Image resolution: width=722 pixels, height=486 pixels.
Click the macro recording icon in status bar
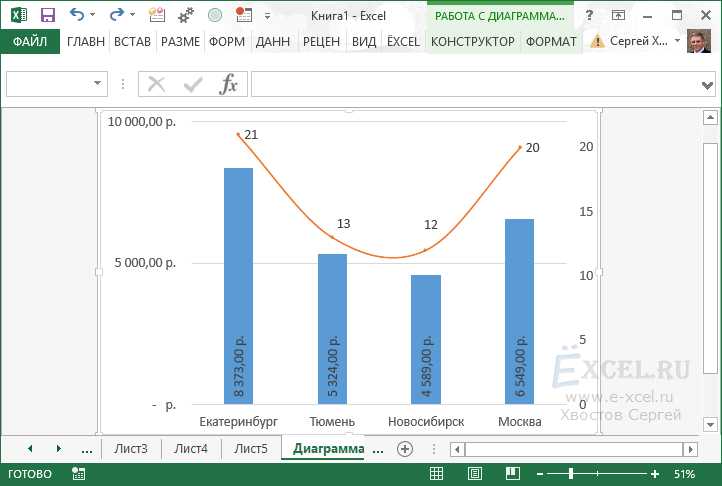(78, 474)
